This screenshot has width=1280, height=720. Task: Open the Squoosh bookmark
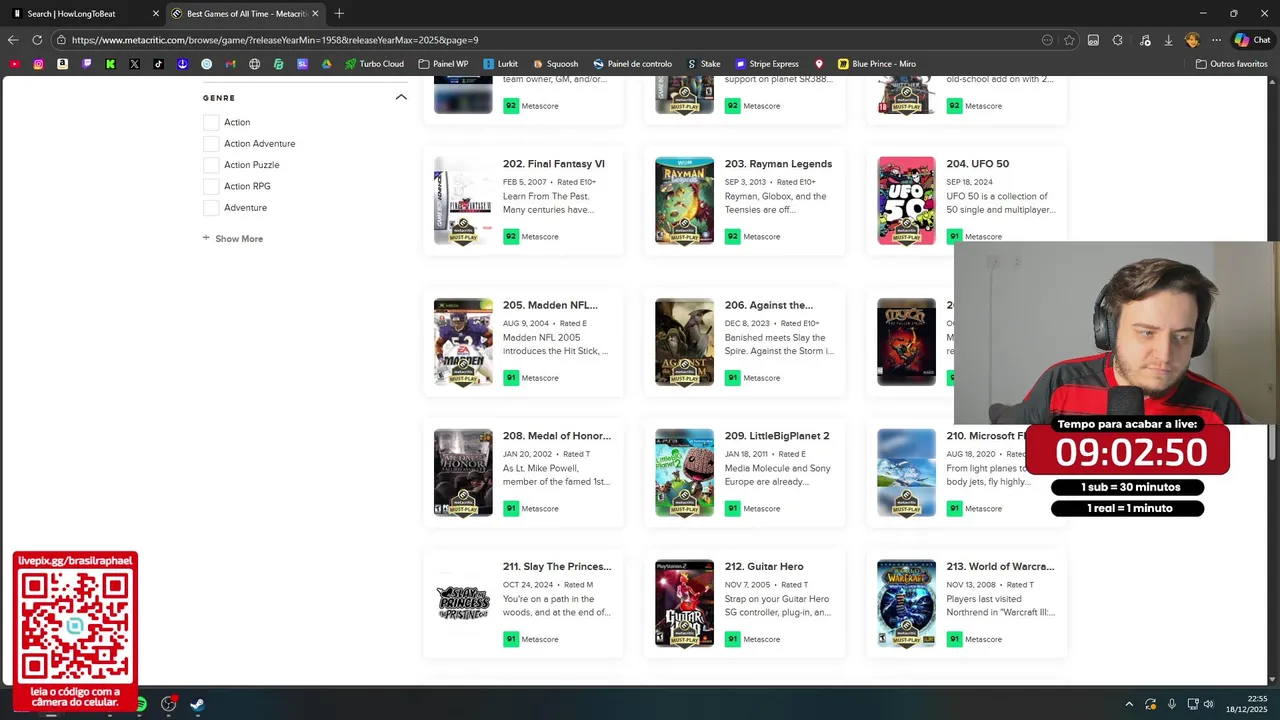(555, 64)
